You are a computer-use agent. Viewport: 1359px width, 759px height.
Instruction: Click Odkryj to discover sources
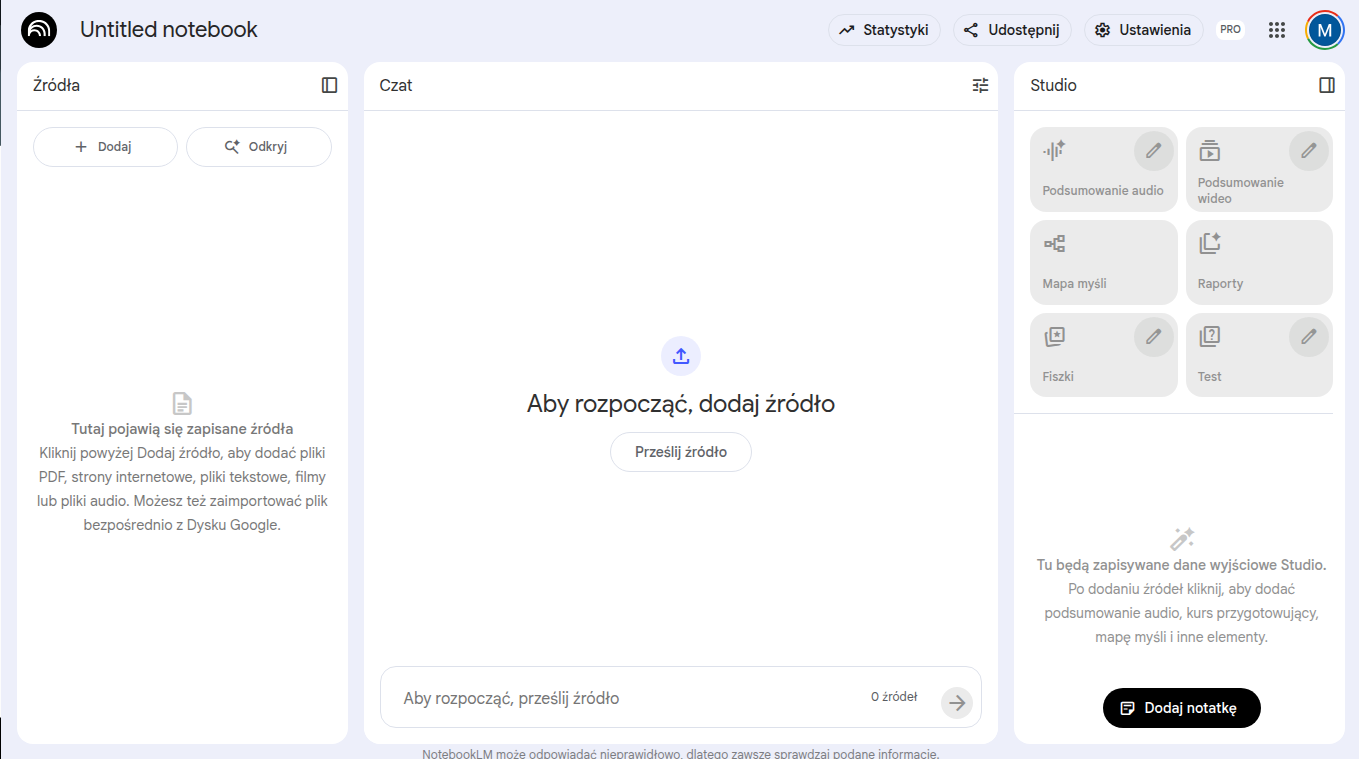click(x=259, y=146)
